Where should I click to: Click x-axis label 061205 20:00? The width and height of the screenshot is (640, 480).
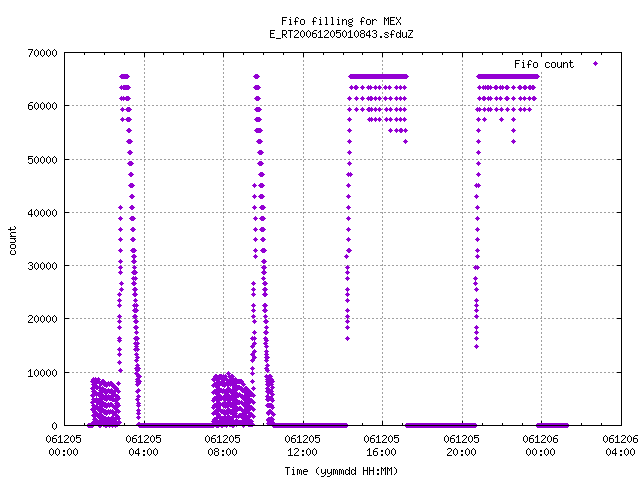(x=462, y=446)
